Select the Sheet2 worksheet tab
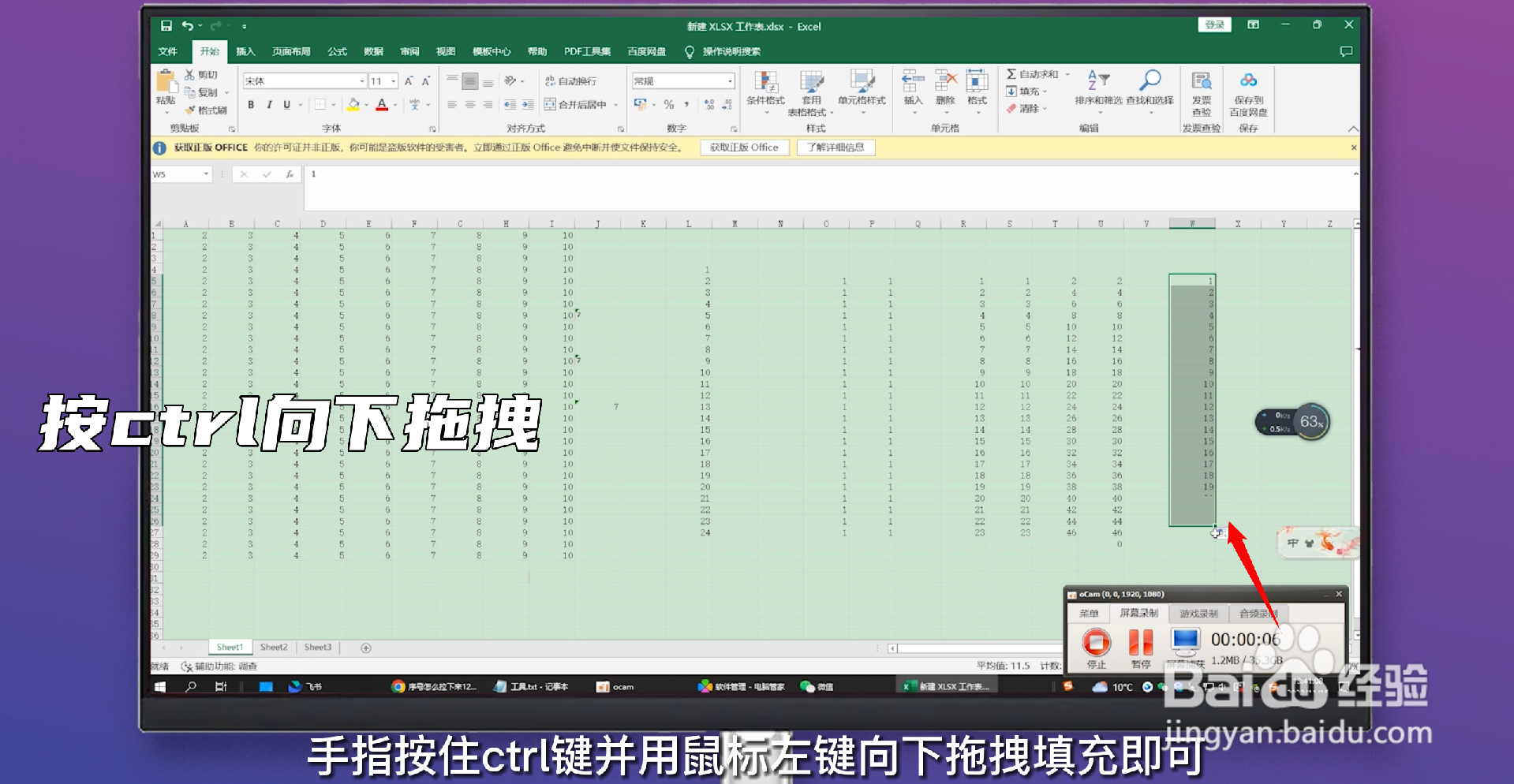 [x=273, y=646]
